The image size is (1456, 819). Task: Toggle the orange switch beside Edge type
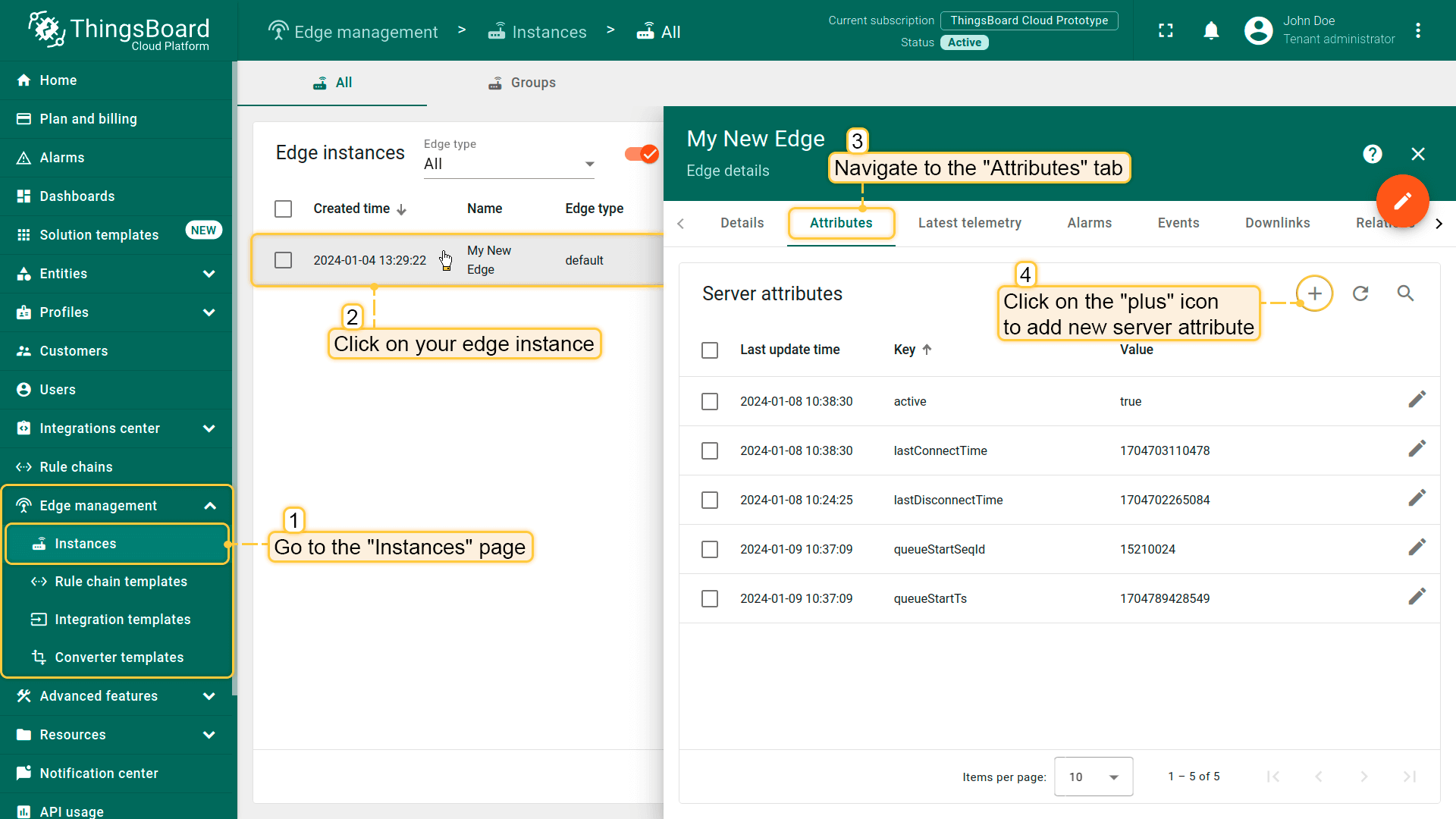(x=642, y=154)
